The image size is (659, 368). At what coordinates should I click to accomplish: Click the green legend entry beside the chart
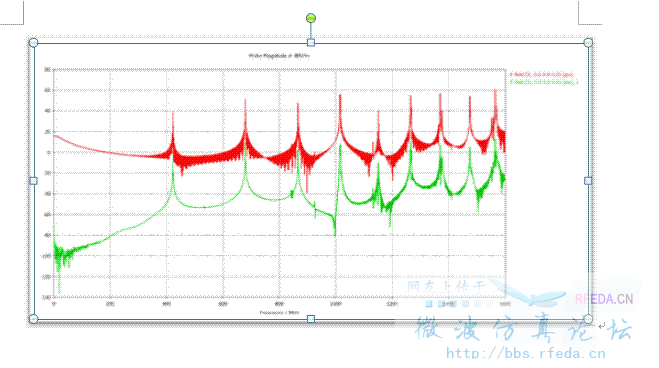(544, 82)
